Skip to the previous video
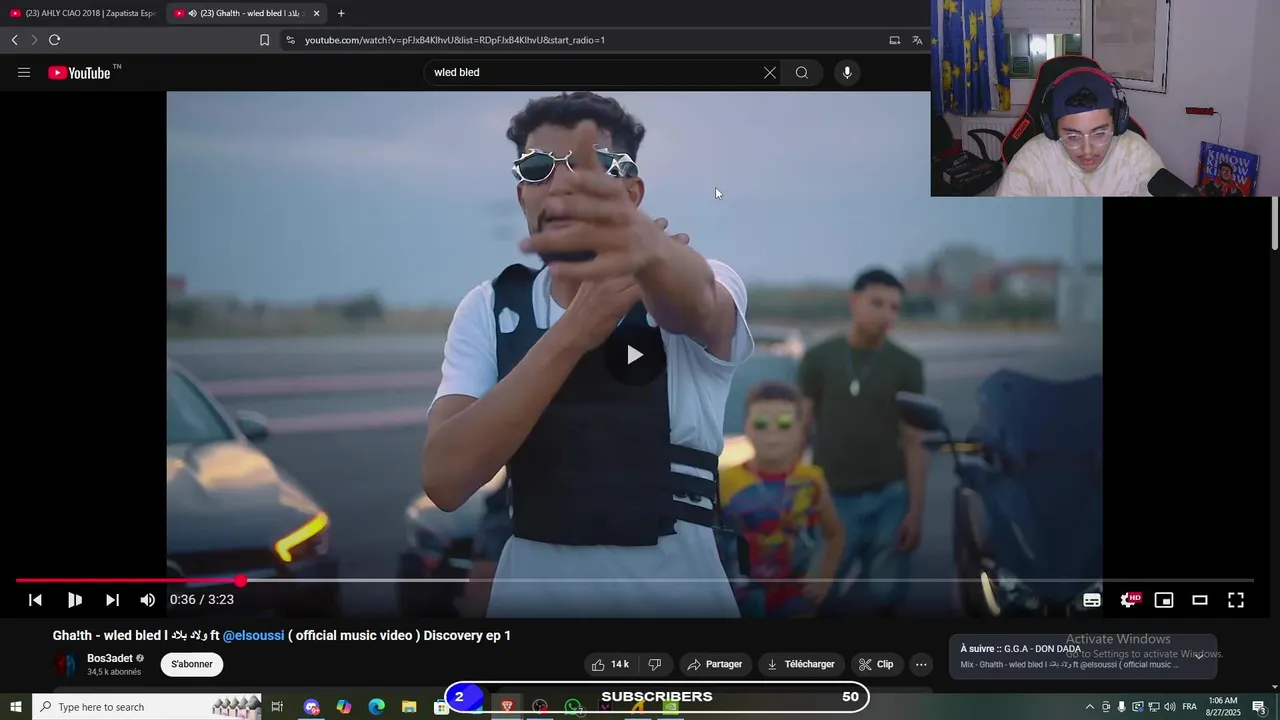The image size is (1280, 720). coord(35,600)
